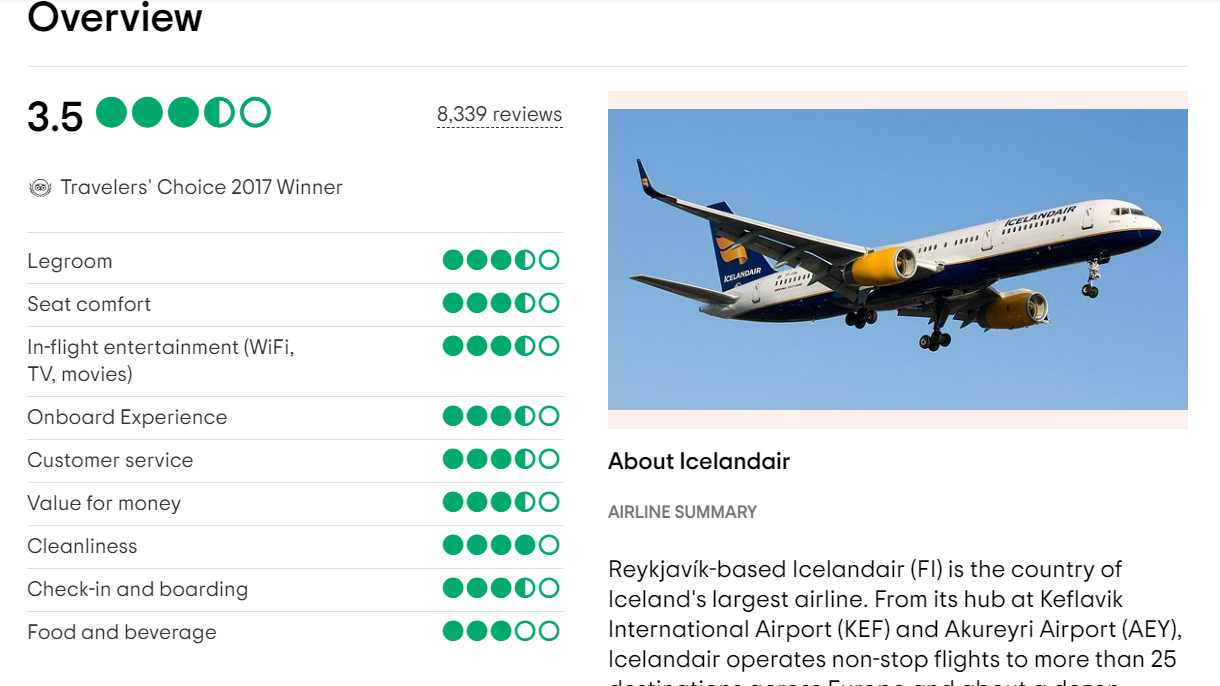Click the In-flight entertainment rating bubbles

point(501,346)
